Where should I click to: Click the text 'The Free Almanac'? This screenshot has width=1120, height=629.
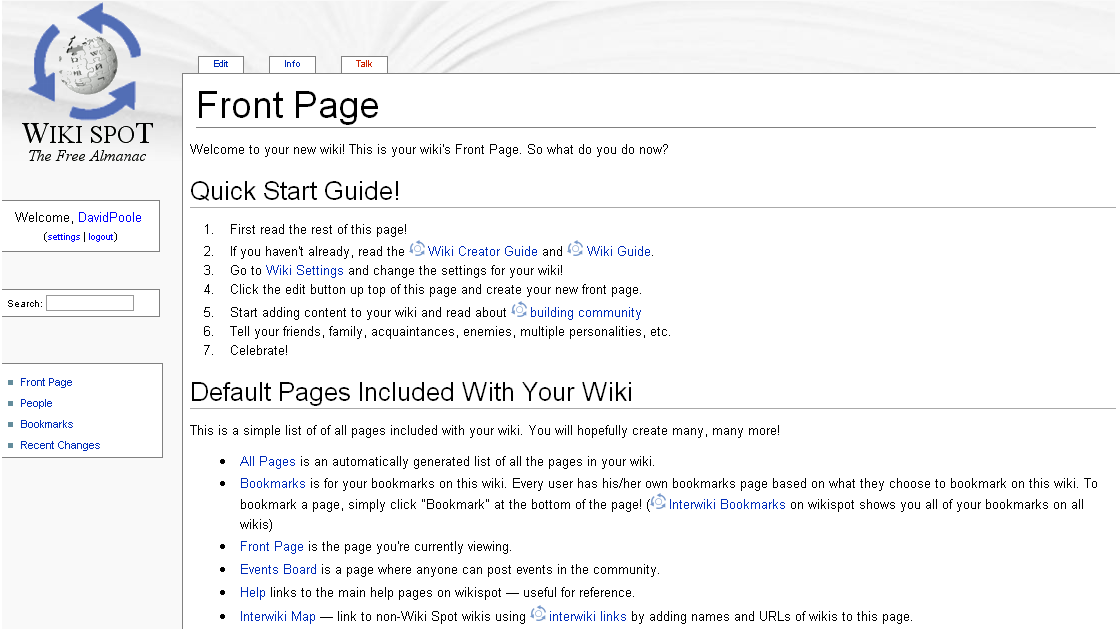87,156
